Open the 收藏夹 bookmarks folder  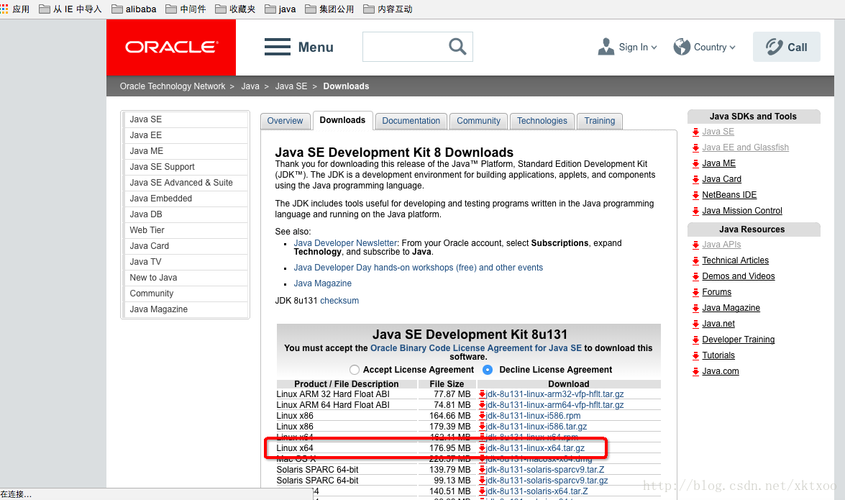[236, 9]
